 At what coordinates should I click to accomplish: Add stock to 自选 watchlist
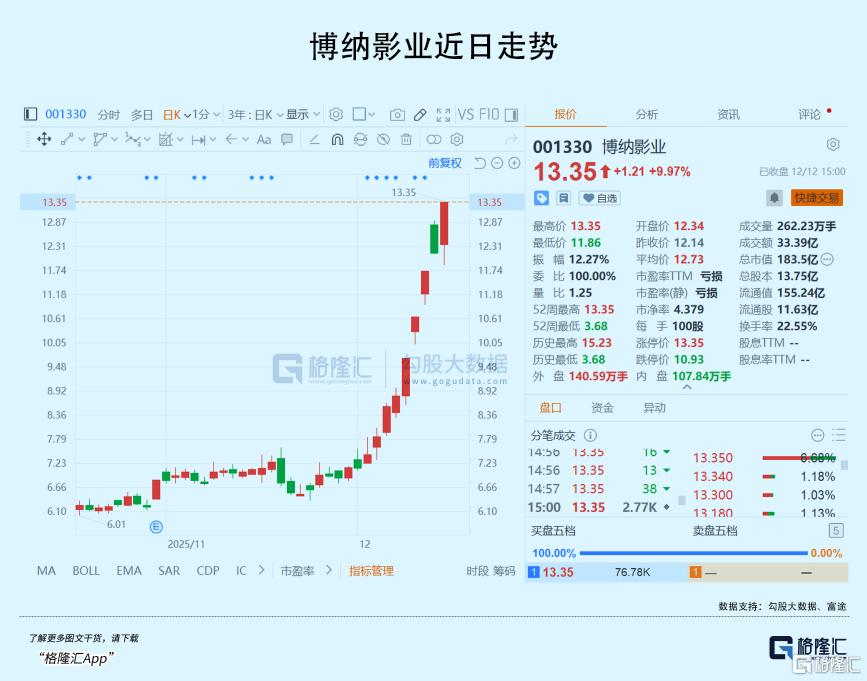coord(600,198)
